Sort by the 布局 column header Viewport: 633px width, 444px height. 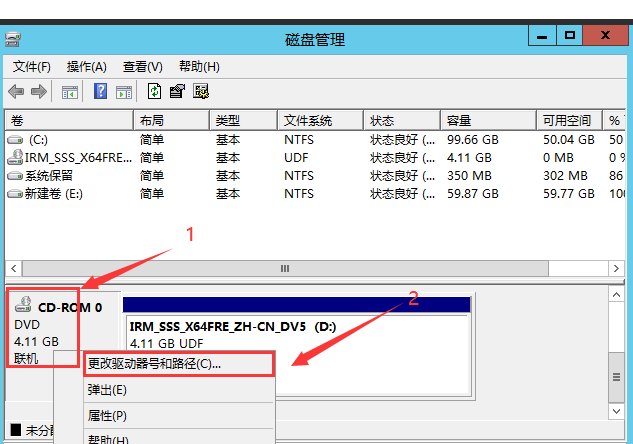click(172, 120)
